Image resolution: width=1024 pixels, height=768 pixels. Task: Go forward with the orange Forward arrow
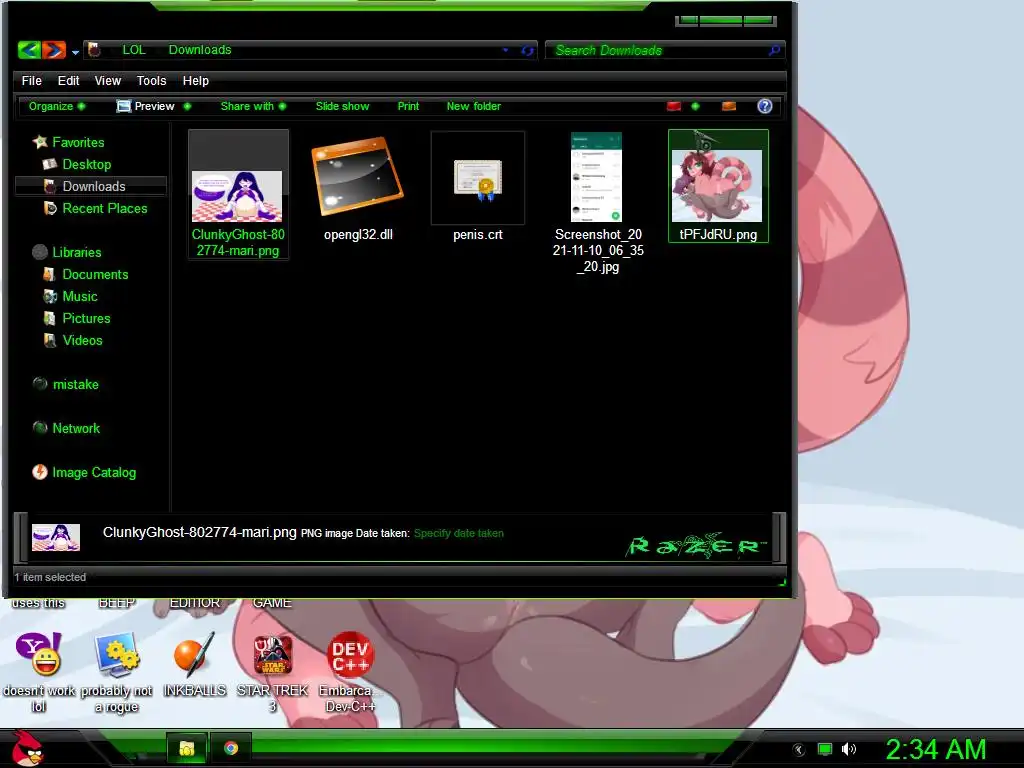tap(54, 50)
